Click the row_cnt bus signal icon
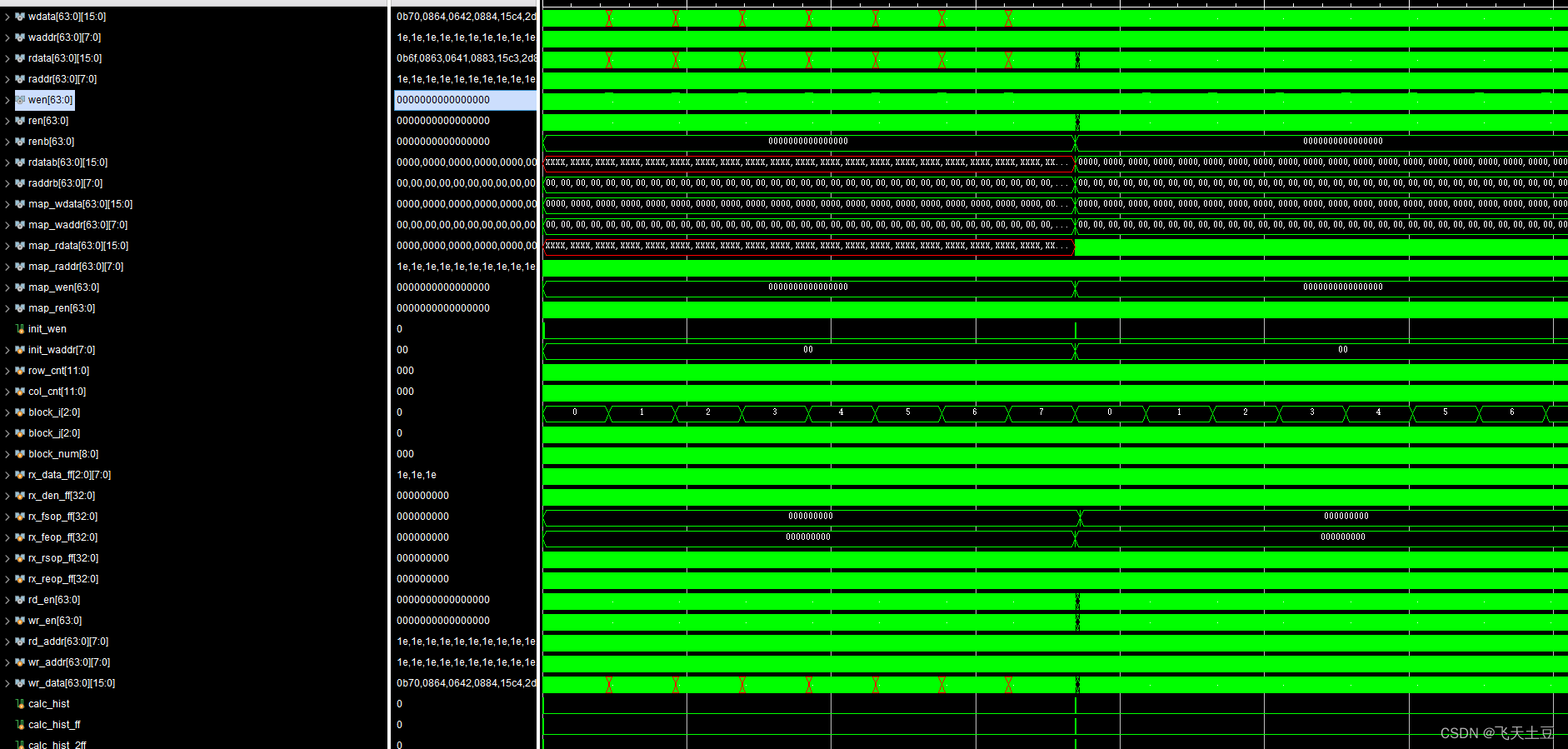This screenshot has width=1568, height=749. point(20,371)
